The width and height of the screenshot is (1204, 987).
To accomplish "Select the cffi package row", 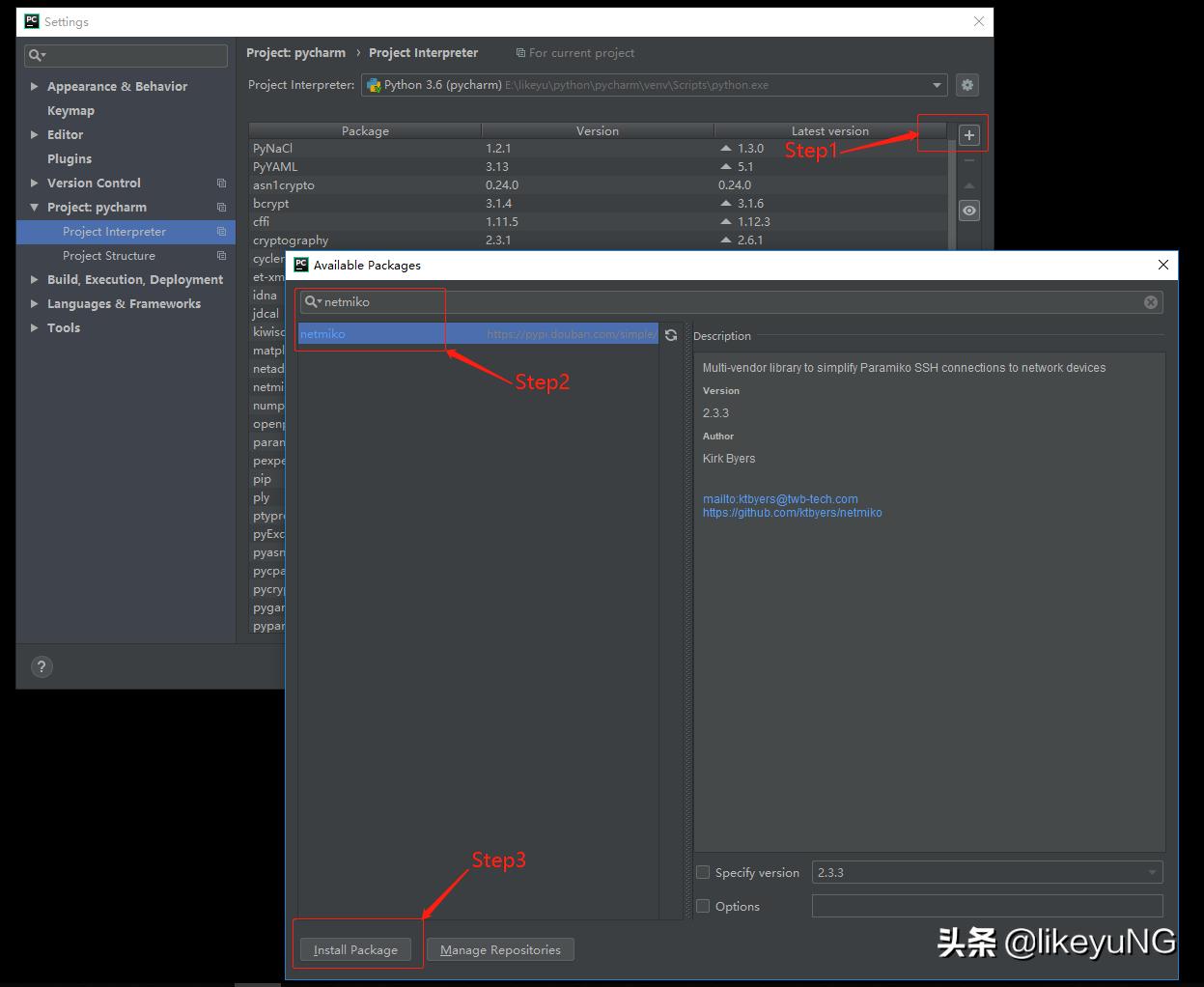I will [x=599, y=221].
